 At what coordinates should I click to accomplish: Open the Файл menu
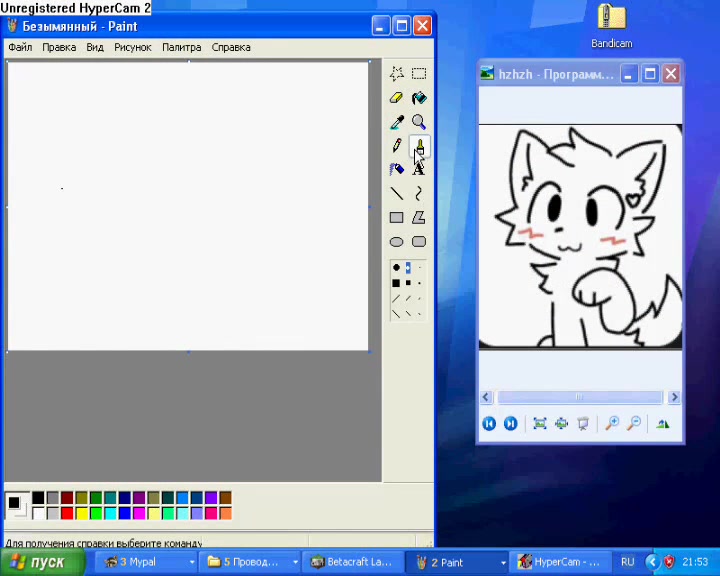20,47
